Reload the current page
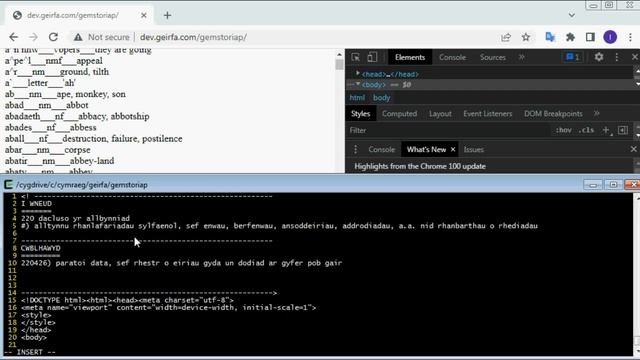The image size is (640, 360). point(53,37)
